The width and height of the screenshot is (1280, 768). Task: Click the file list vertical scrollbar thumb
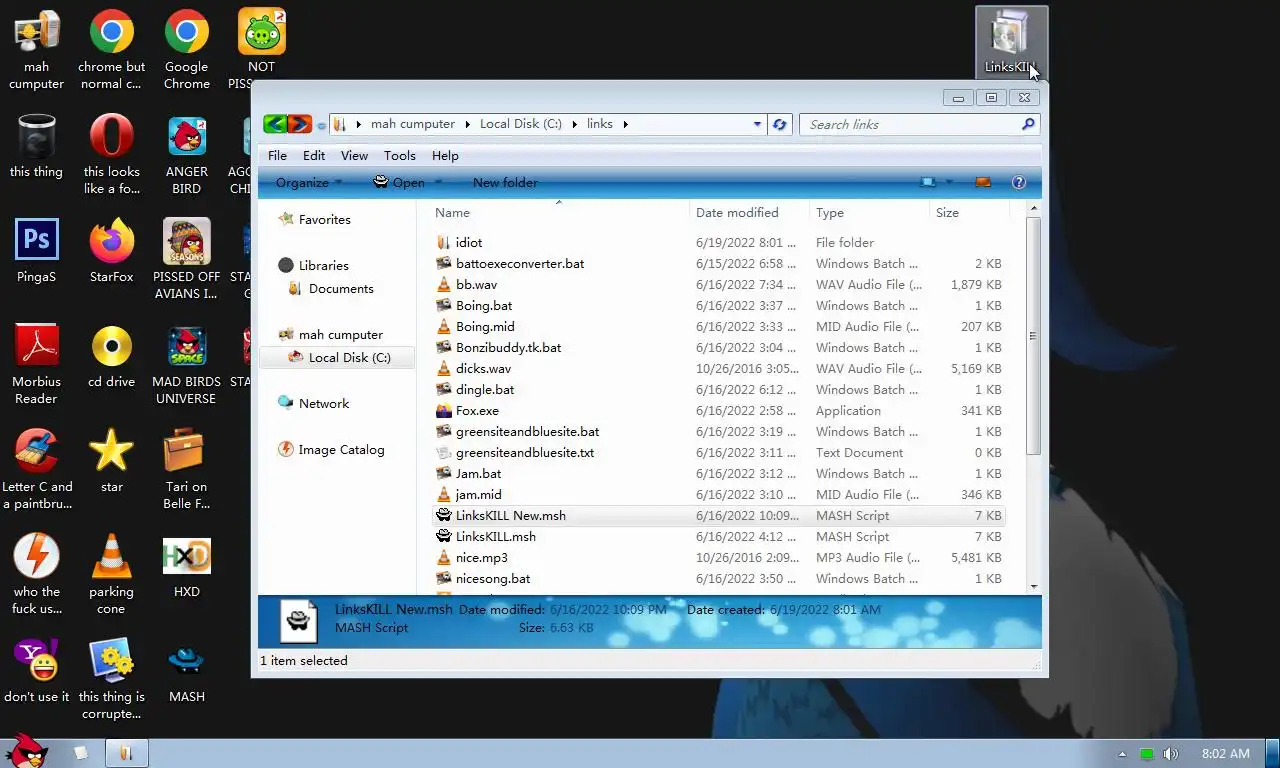pyautogui.click(x=1033, y=335)
